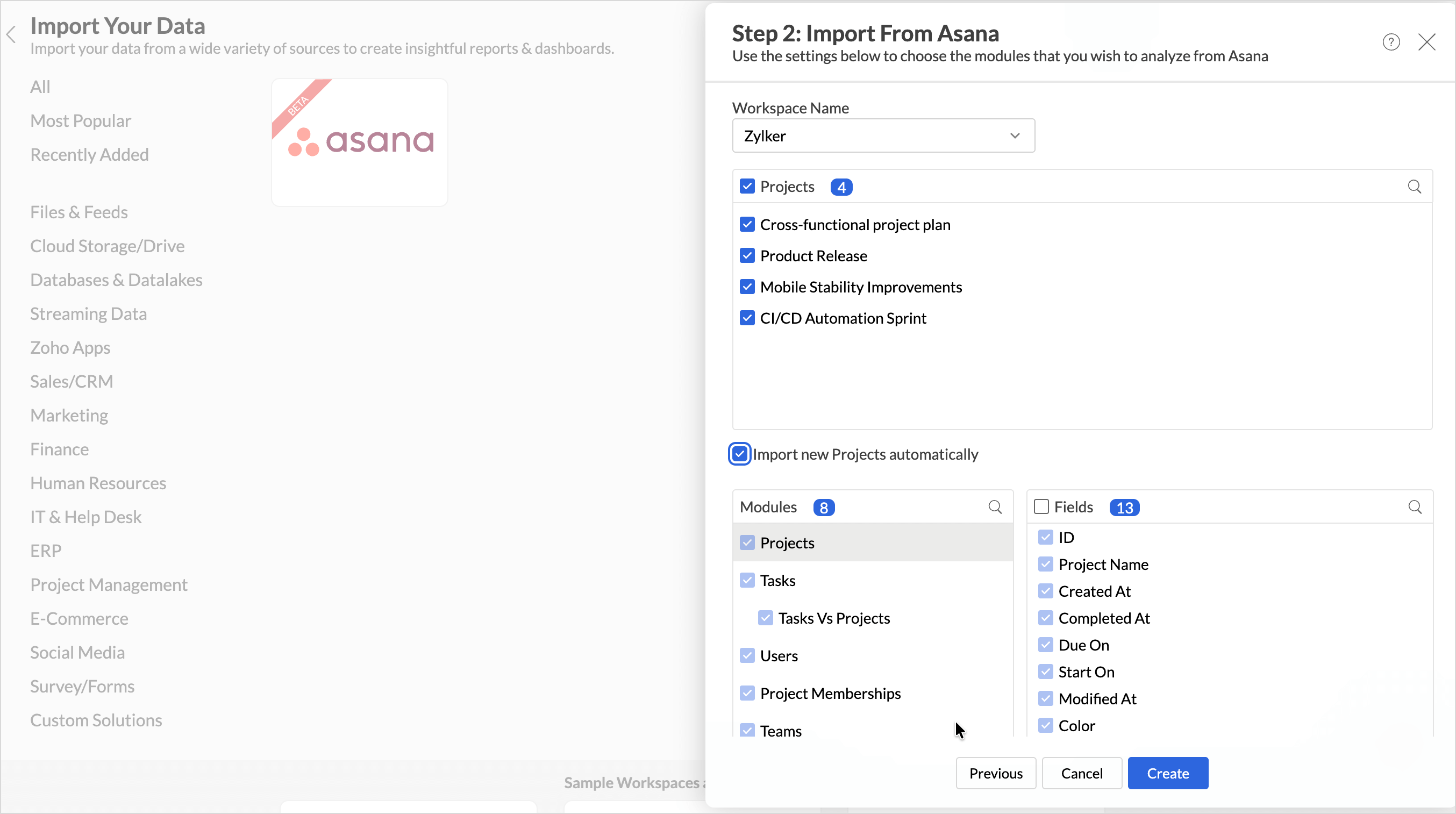
Task: Click the Create button
Action: point(1168,773)
